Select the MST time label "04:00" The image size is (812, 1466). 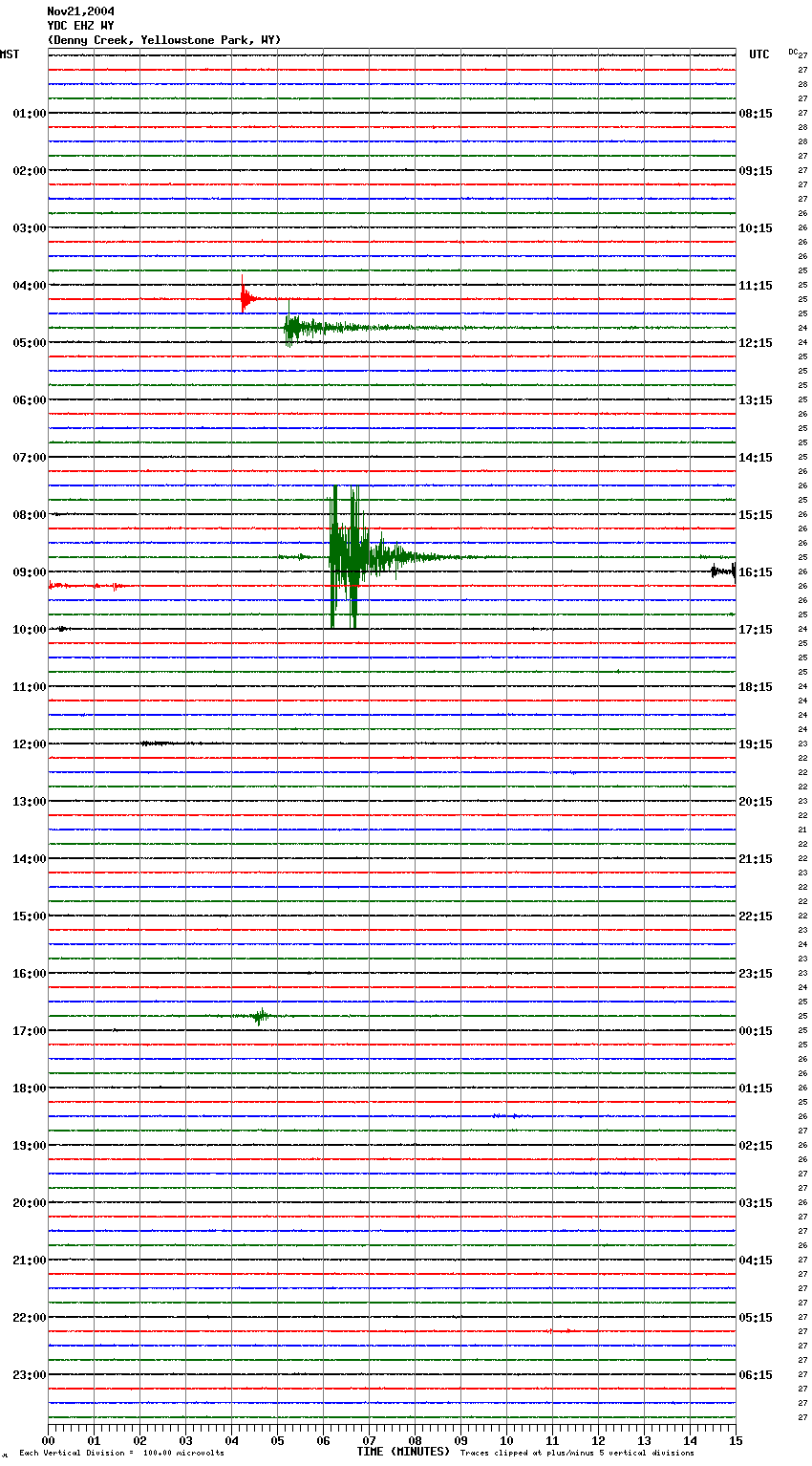point(30,286)
